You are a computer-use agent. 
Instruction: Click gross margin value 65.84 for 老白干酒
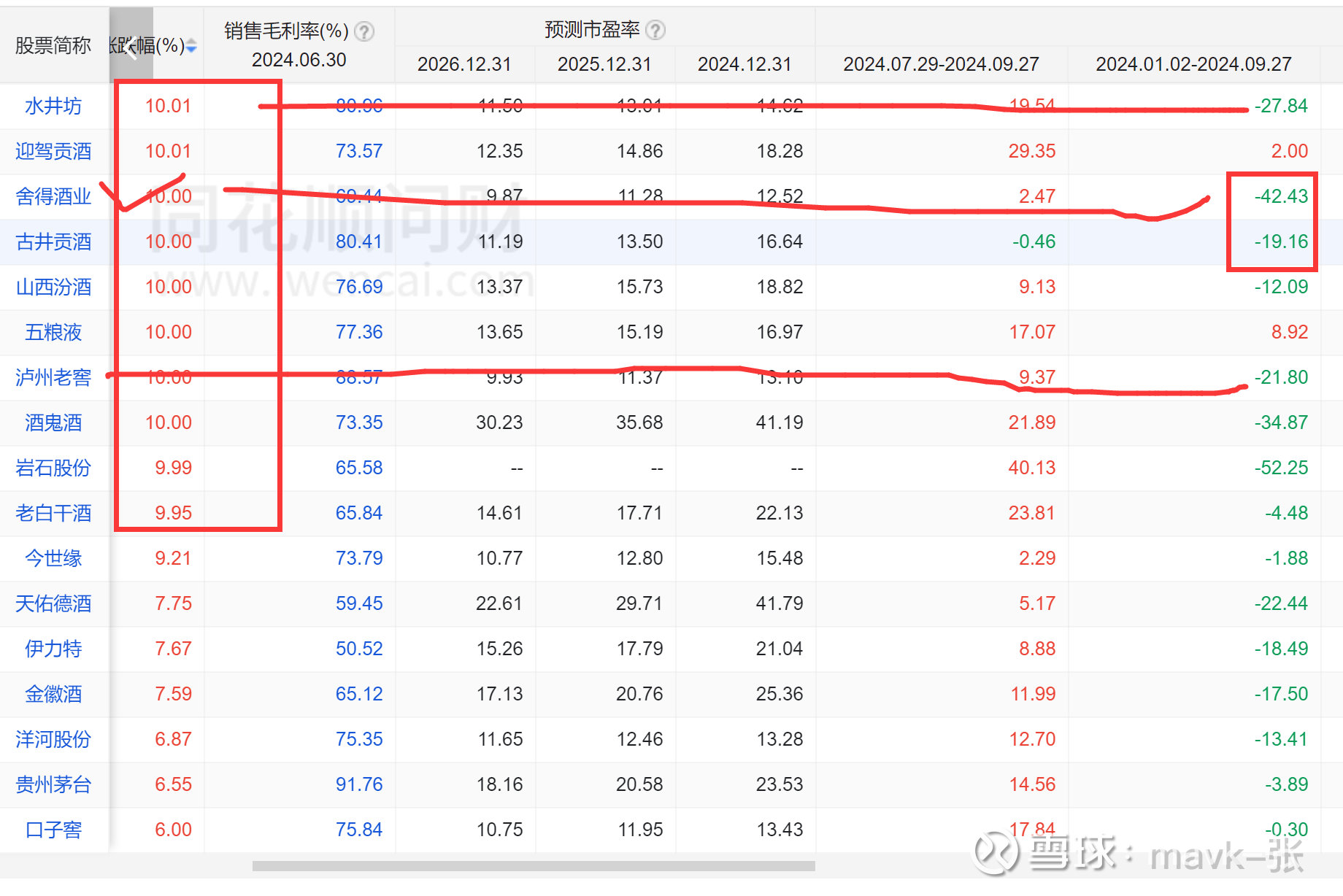click(x=359, y=513)
